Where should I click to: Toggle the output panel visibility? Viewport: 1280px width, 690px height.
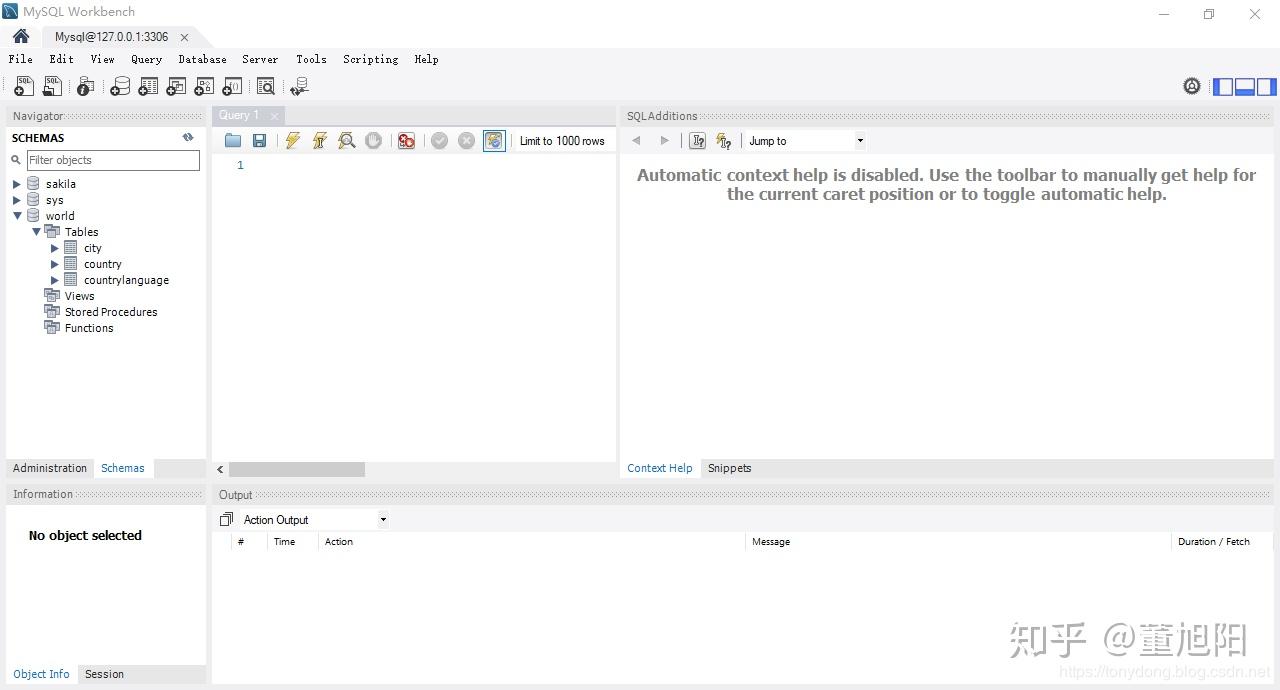click(x=1245, y=87)
